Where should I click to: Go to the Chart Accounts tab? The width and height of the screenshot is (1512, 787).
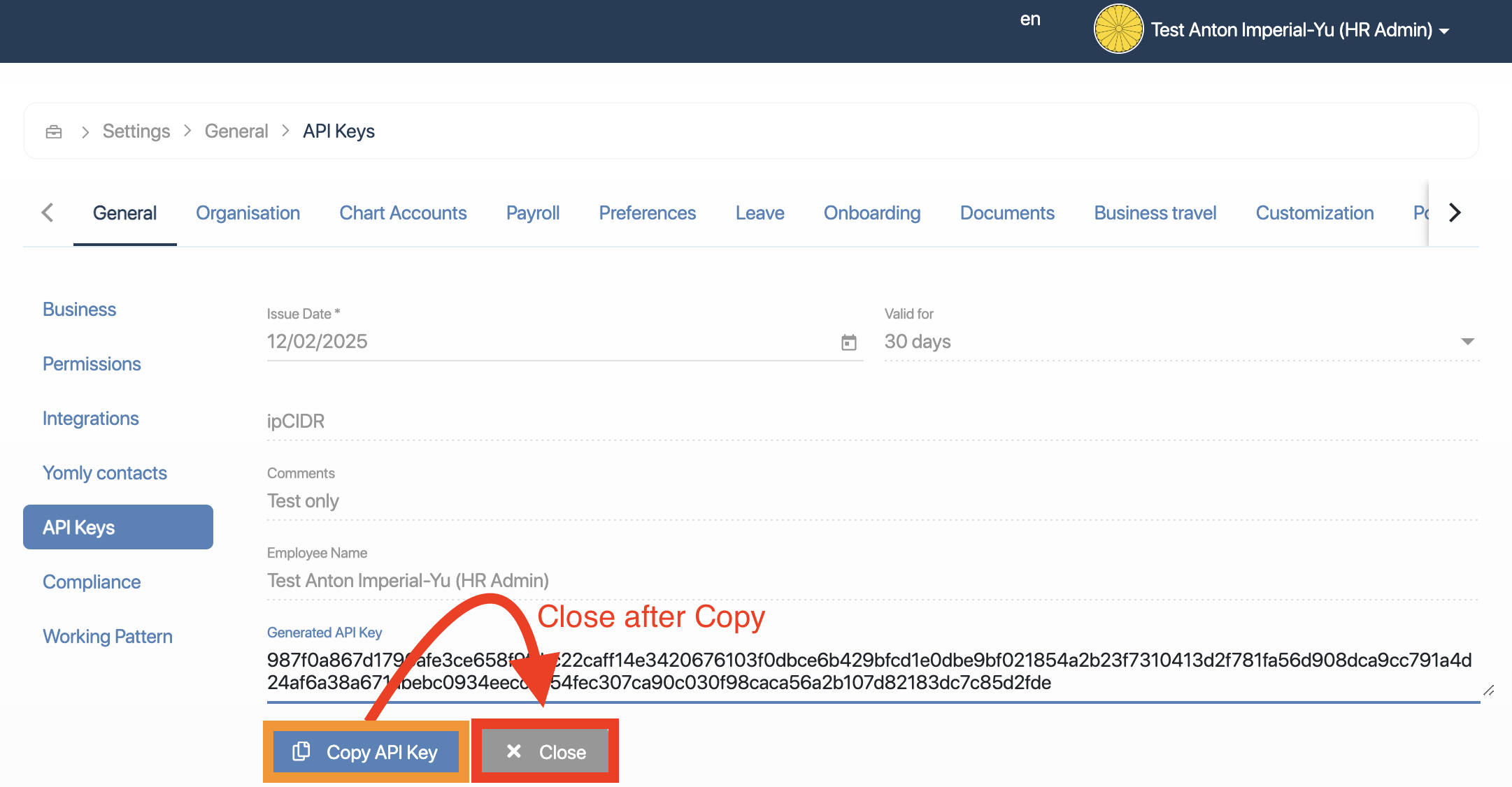(x=403, y=213)
